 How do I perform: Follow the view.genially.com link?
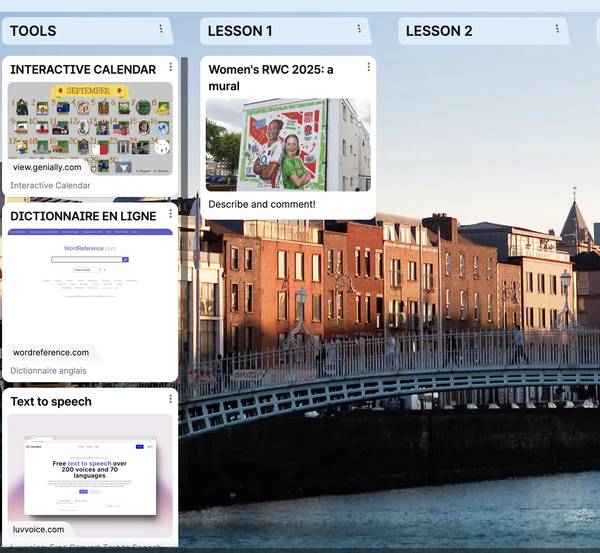[x=47, y=167]
